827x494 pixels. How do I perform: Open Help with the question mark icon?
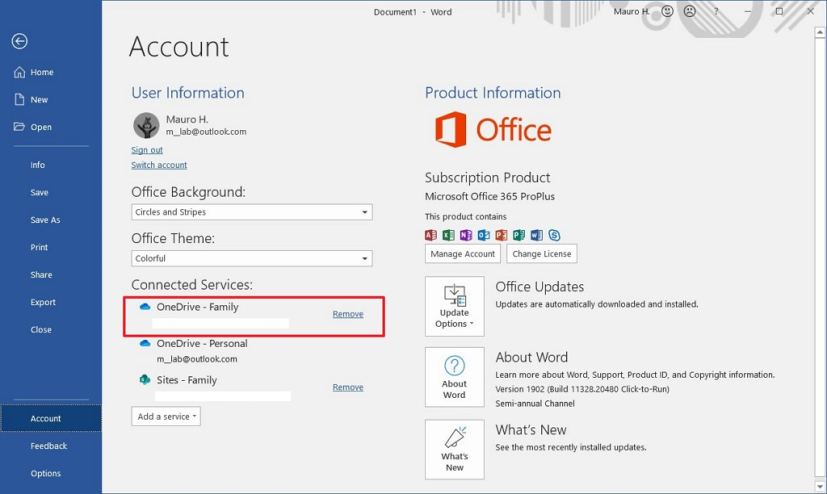point(716,11)
